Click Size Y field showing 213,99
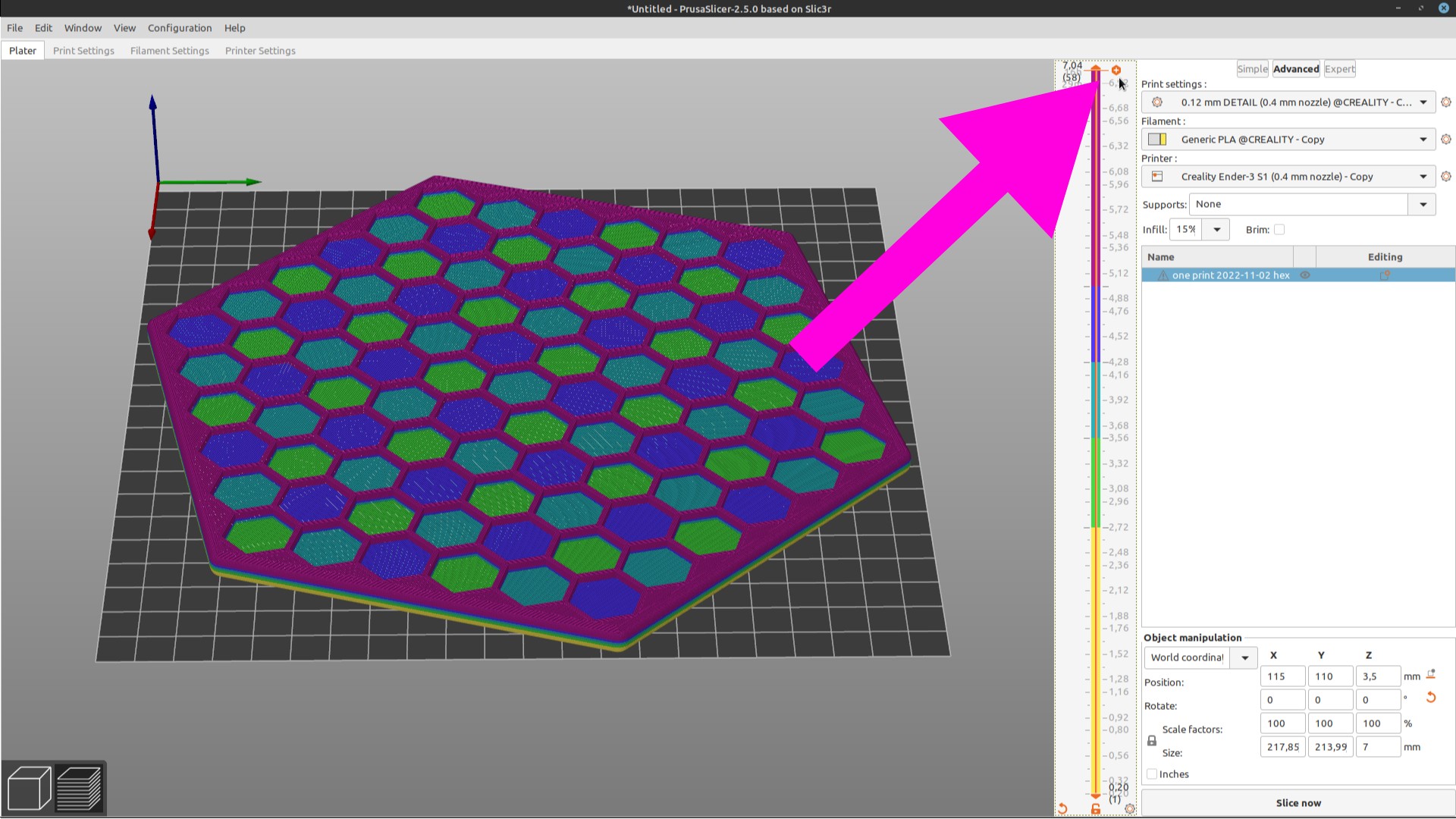1456x819 pixels. click(x=1330, y=747)
